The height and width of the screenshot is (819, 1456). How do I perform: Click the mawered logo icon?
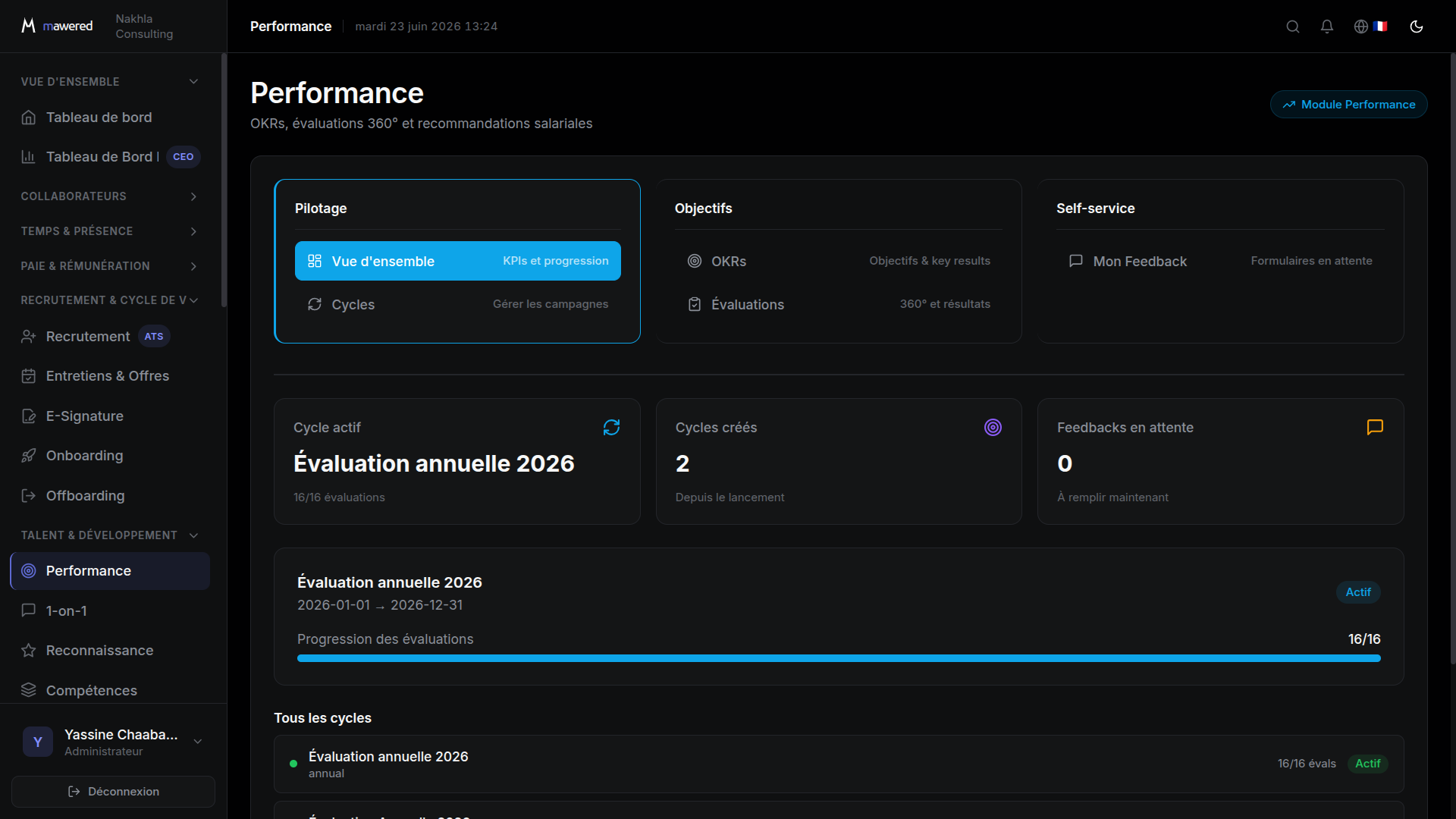pos(28,26)
